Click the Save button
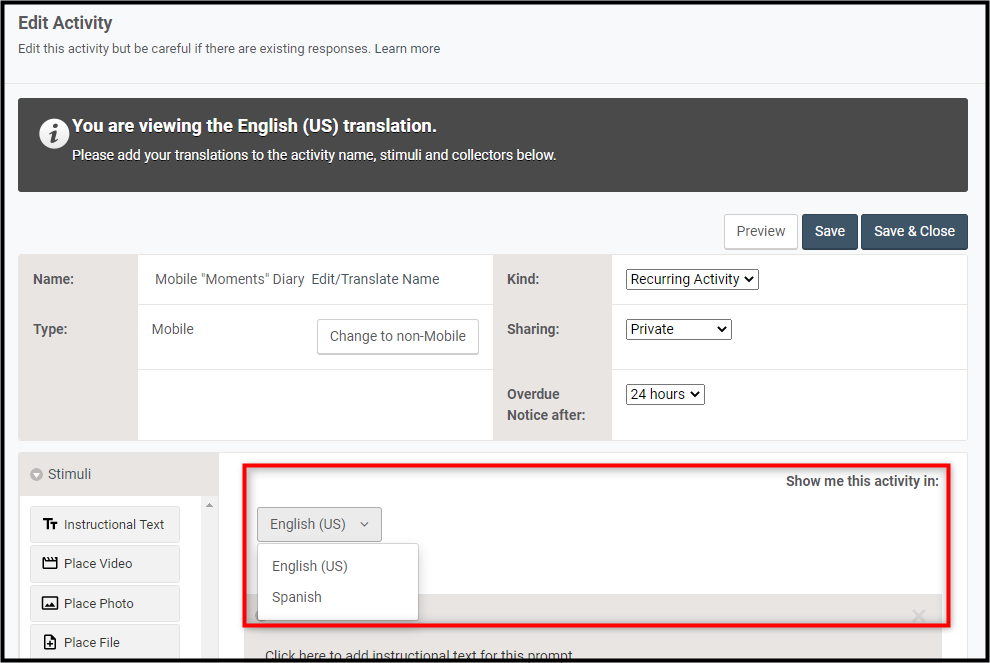 [830, 231]
